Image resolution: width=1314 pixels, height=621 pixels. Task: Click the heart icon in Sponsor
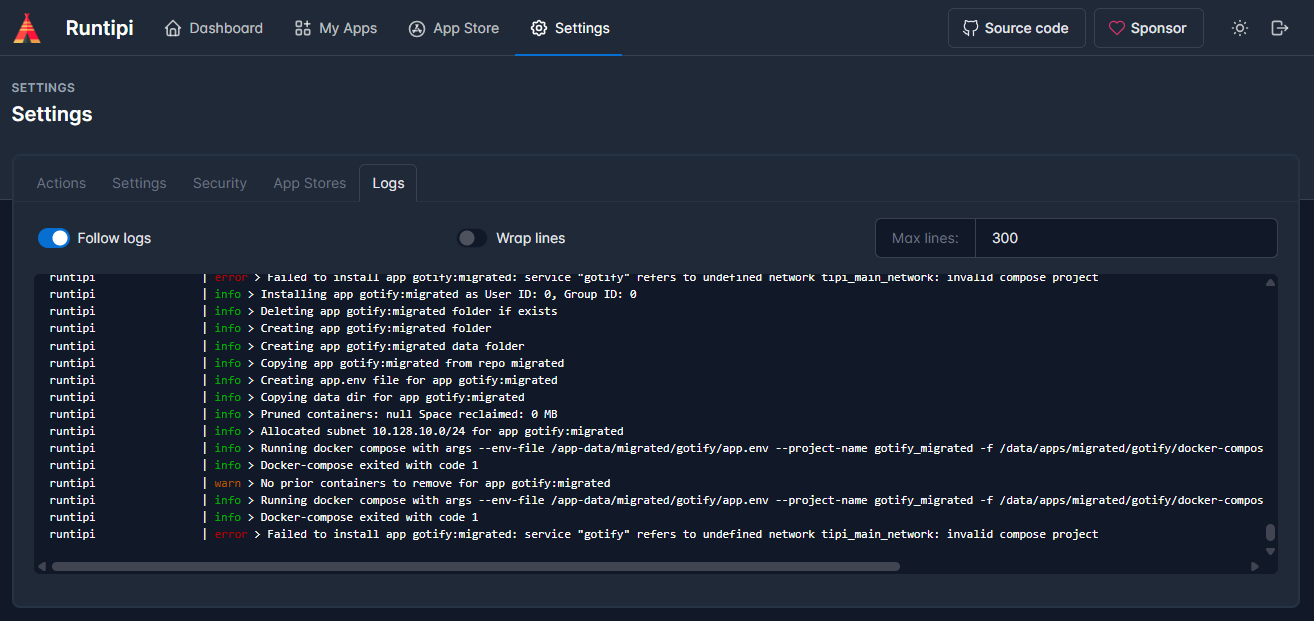tap(1117, 28)
